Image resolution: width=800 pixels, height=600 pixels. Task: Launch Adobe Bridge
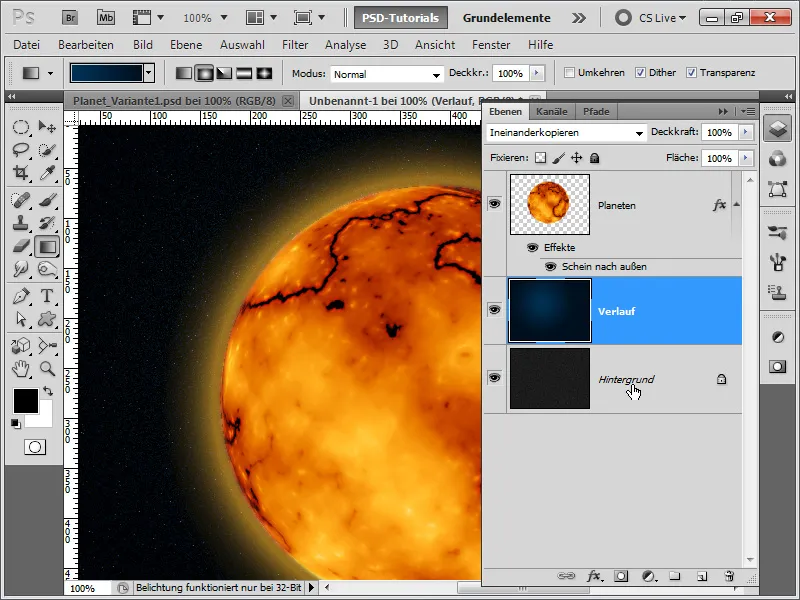69,18
